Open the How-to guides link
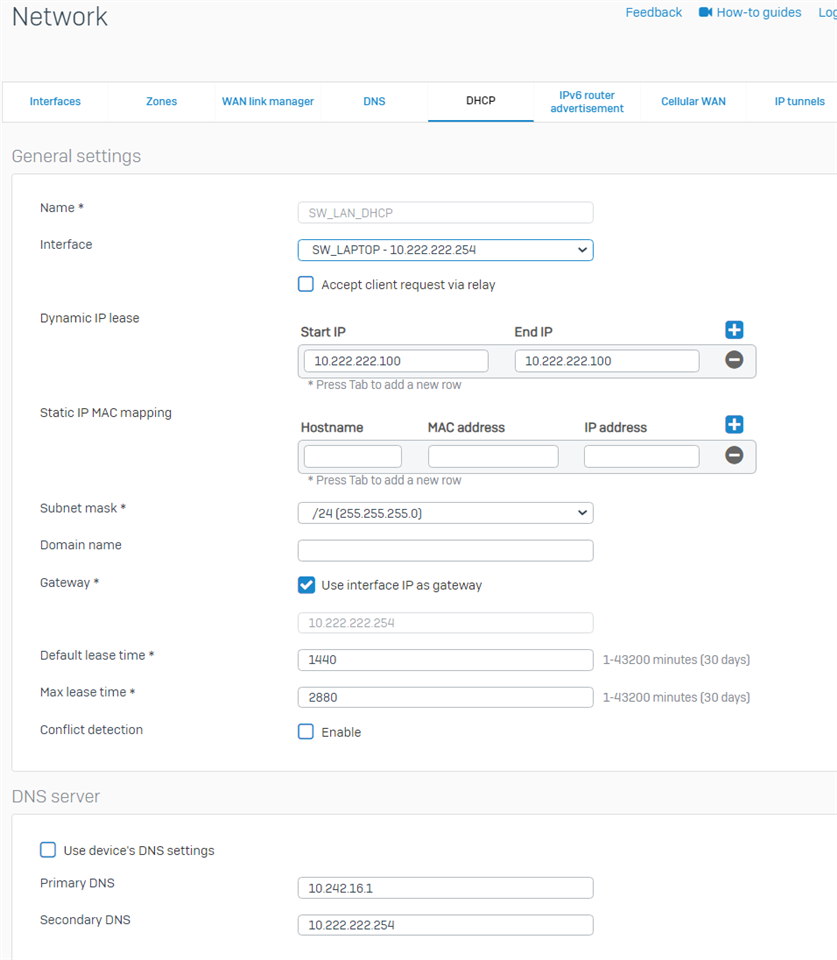Image resolution: width=837 pixels, height=960 pixels. (760, 13)
